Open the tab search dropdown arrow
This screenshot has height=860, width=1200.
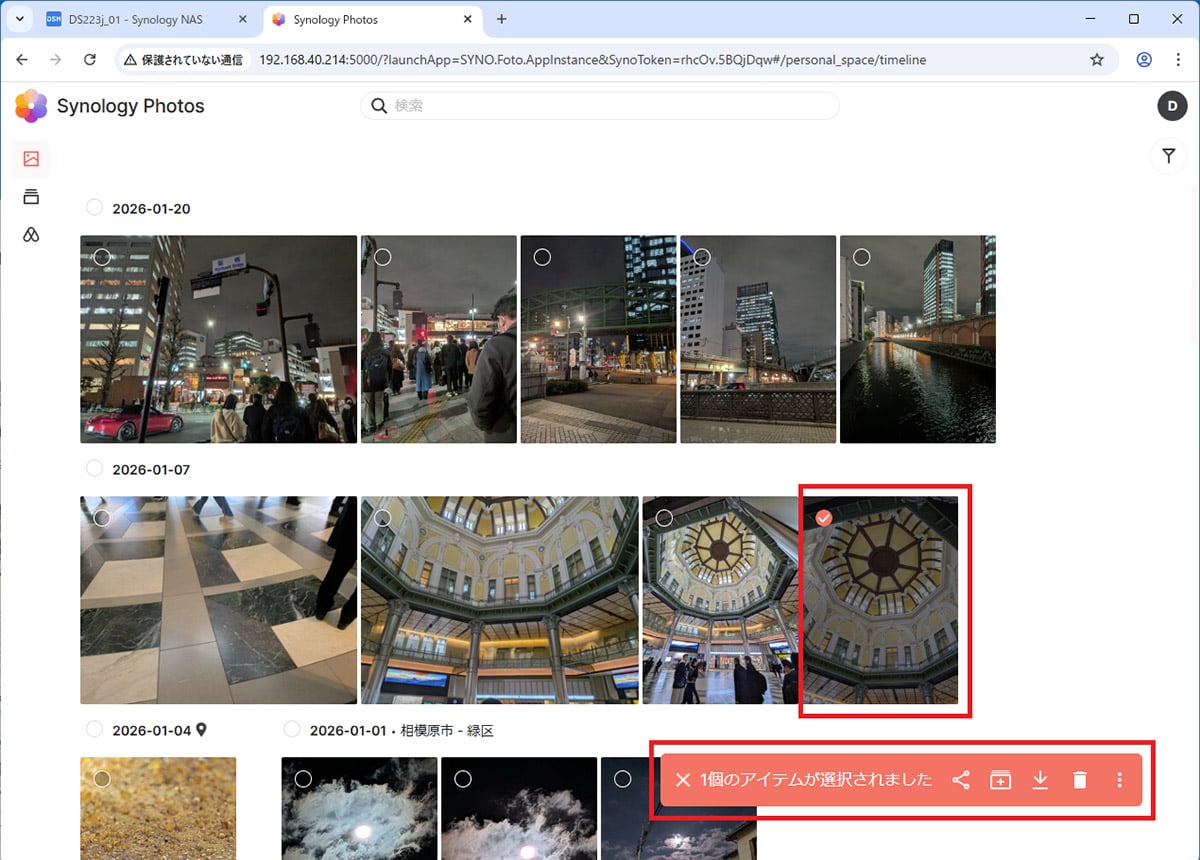[19, 20]
